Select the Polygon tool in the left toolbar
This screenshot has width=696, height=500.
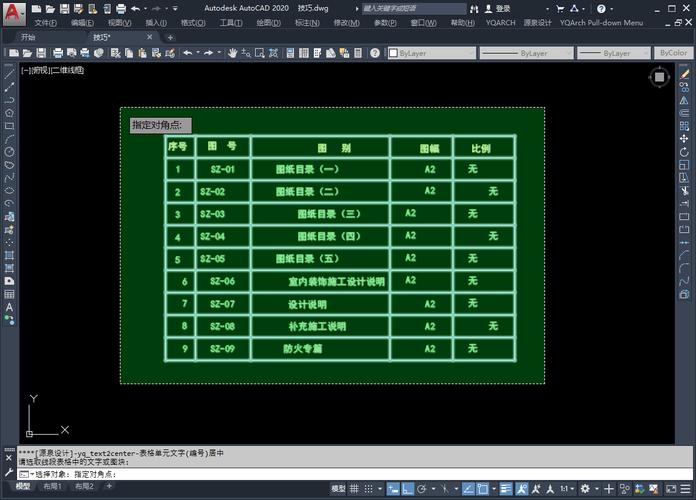tap(9, 113)
